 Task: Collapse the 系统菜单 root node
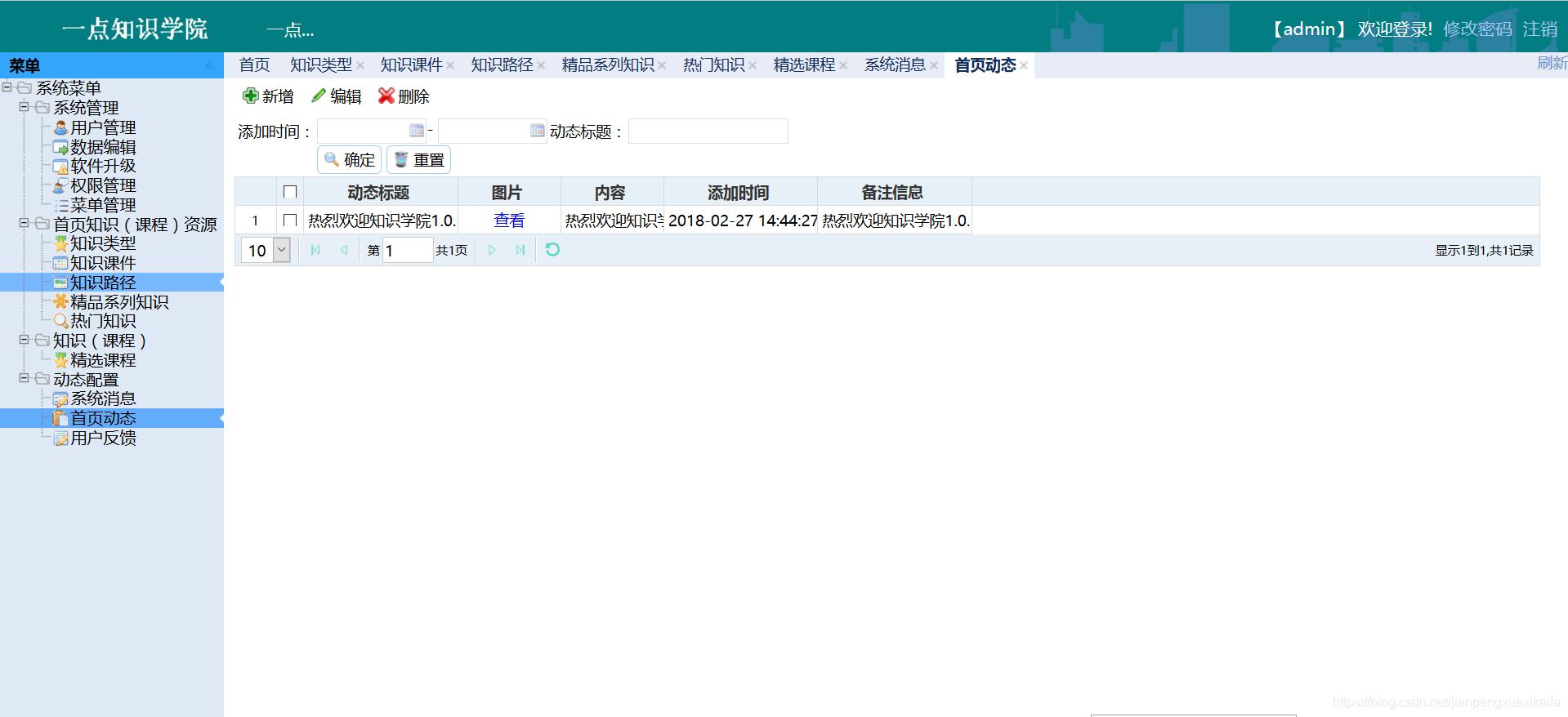(7, 87)
